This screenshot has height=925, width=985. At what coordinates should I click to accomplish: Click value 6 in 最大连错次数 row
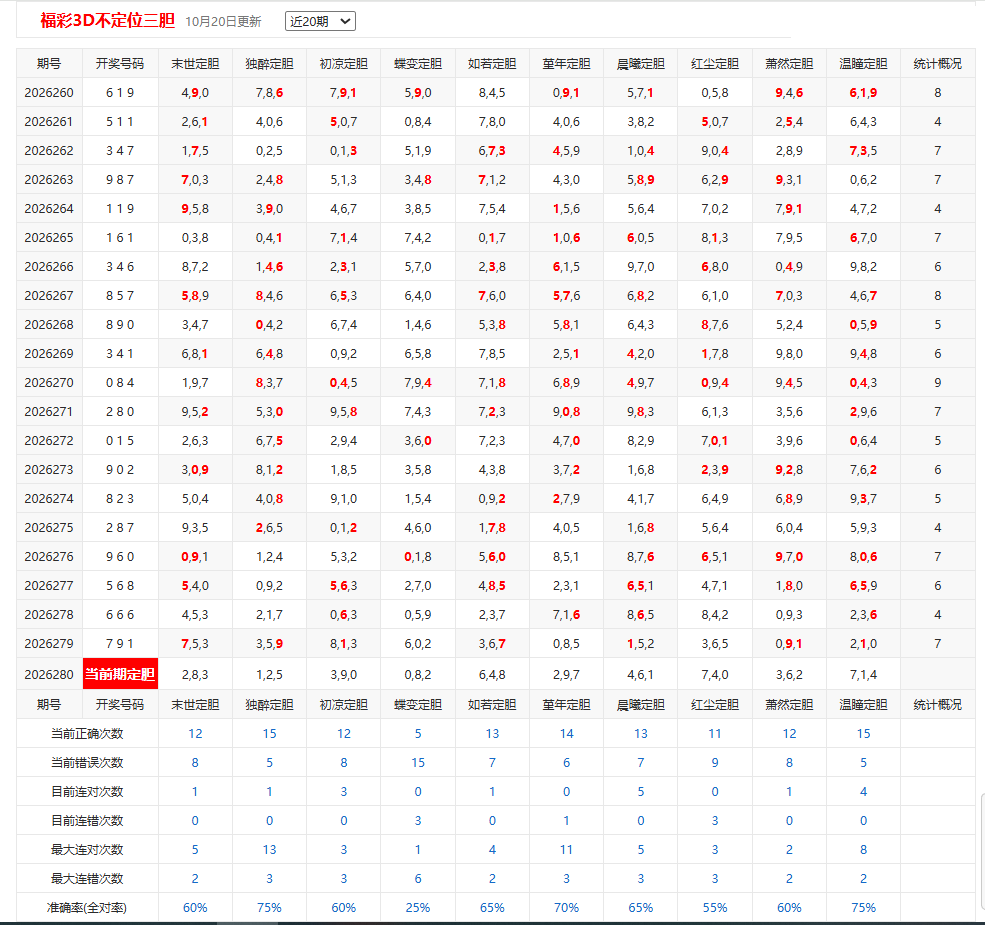(x=418, y=878)
